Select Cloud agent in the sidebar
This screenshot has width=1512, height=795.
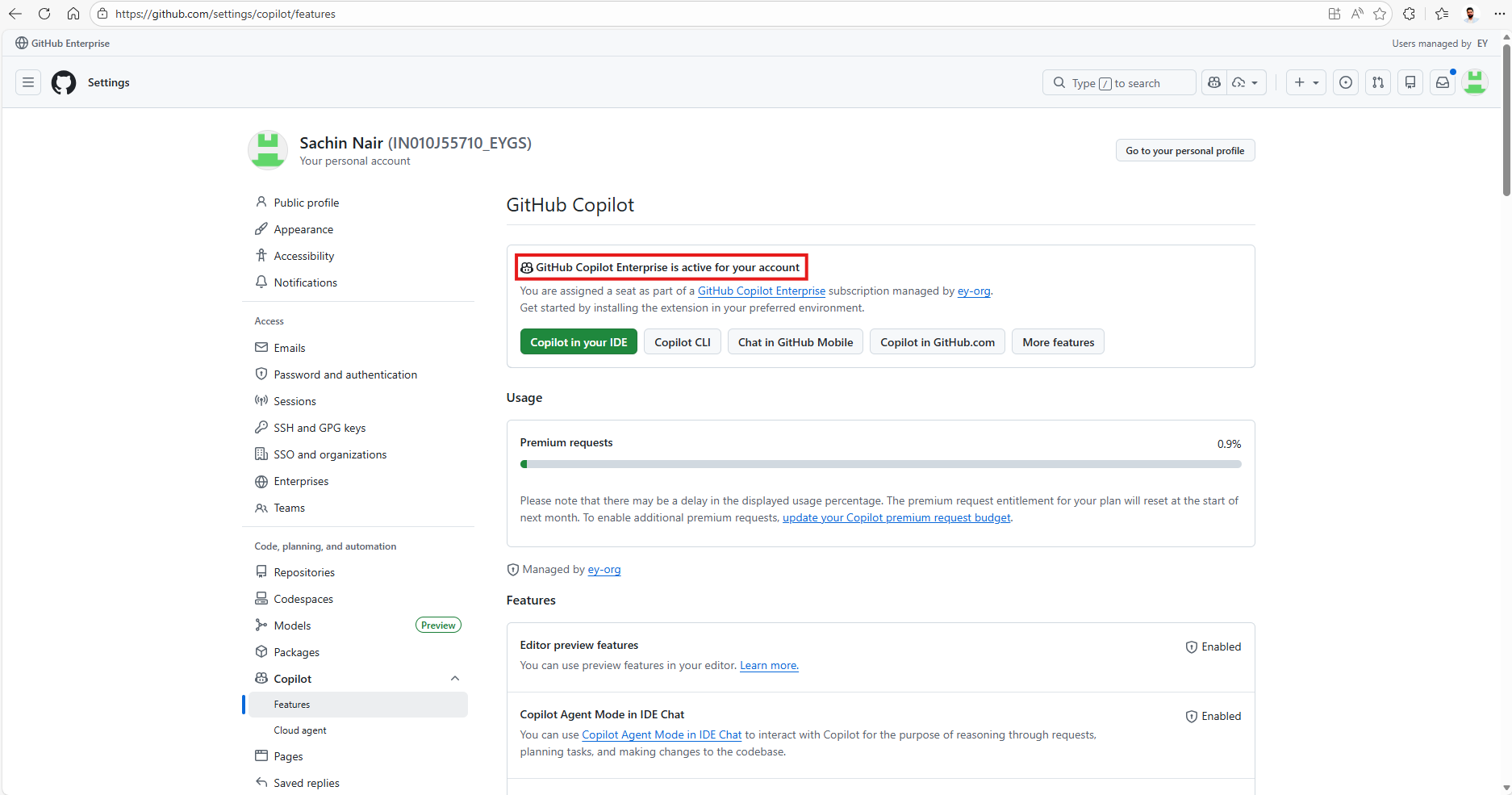(300, 730)
